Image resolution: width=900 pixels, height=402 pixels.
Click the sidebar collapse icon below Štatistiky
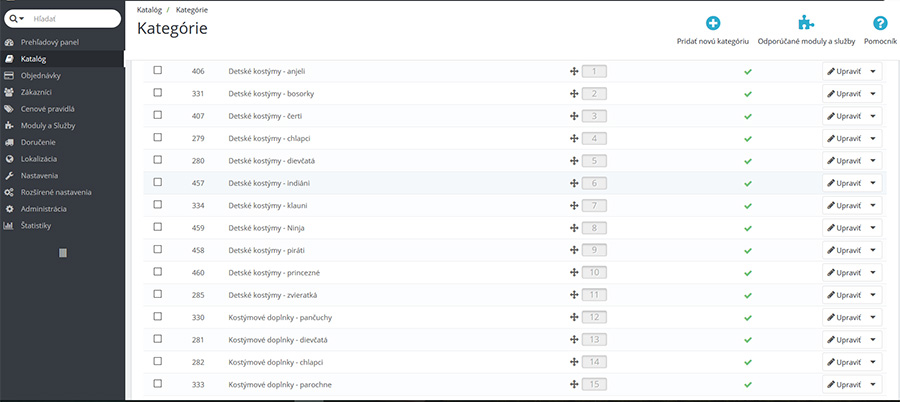tap(63, 253)
